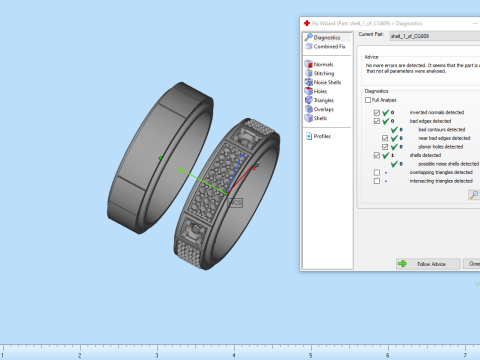This screenshot has height=360, width=480.
Task: Click the red cross Fix Wizard title icon
Action: pos(307,23)
